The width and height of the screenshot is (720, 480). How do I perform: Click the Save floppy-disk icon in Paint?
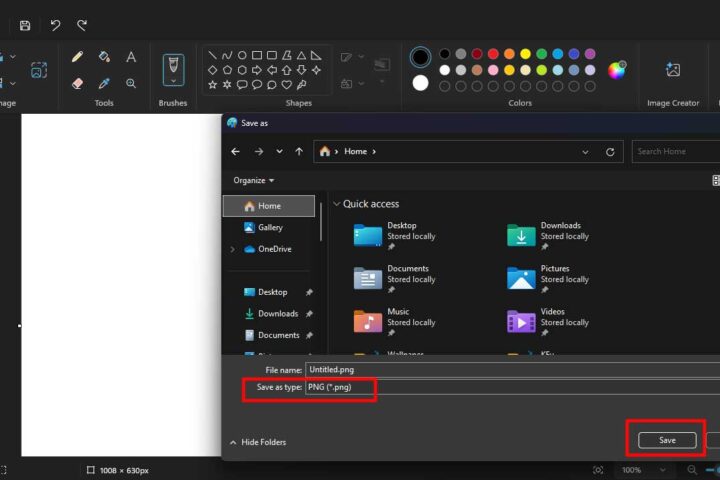(25, 25)
